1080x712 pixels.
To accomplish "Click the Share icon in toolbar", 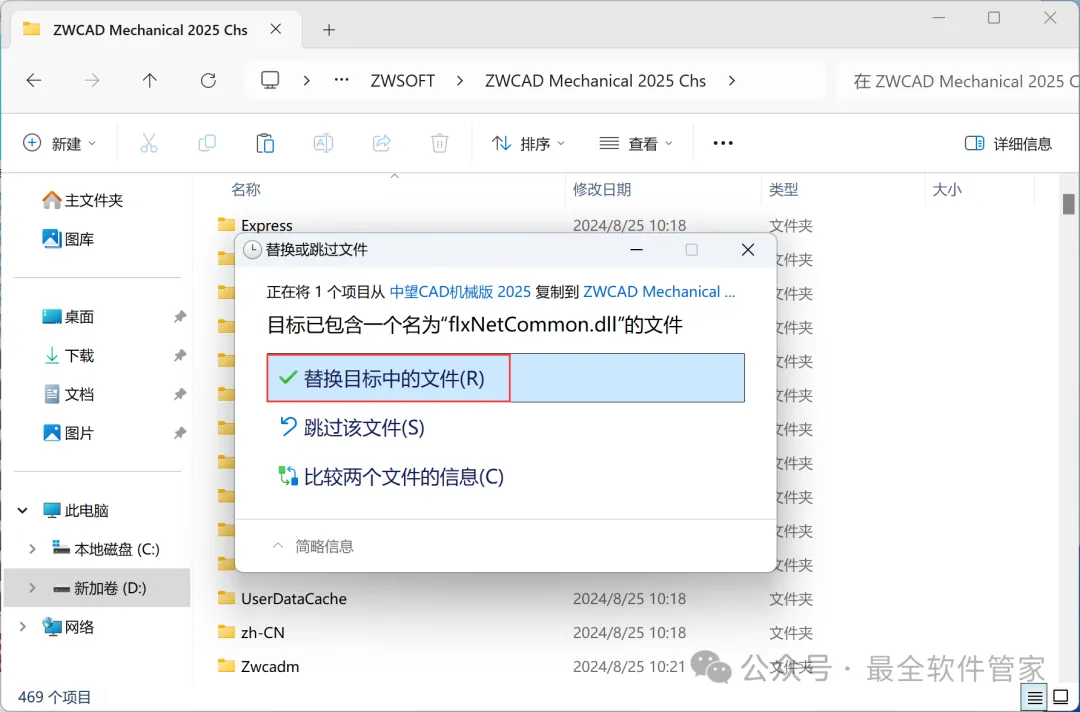I will tap(381, 143).
